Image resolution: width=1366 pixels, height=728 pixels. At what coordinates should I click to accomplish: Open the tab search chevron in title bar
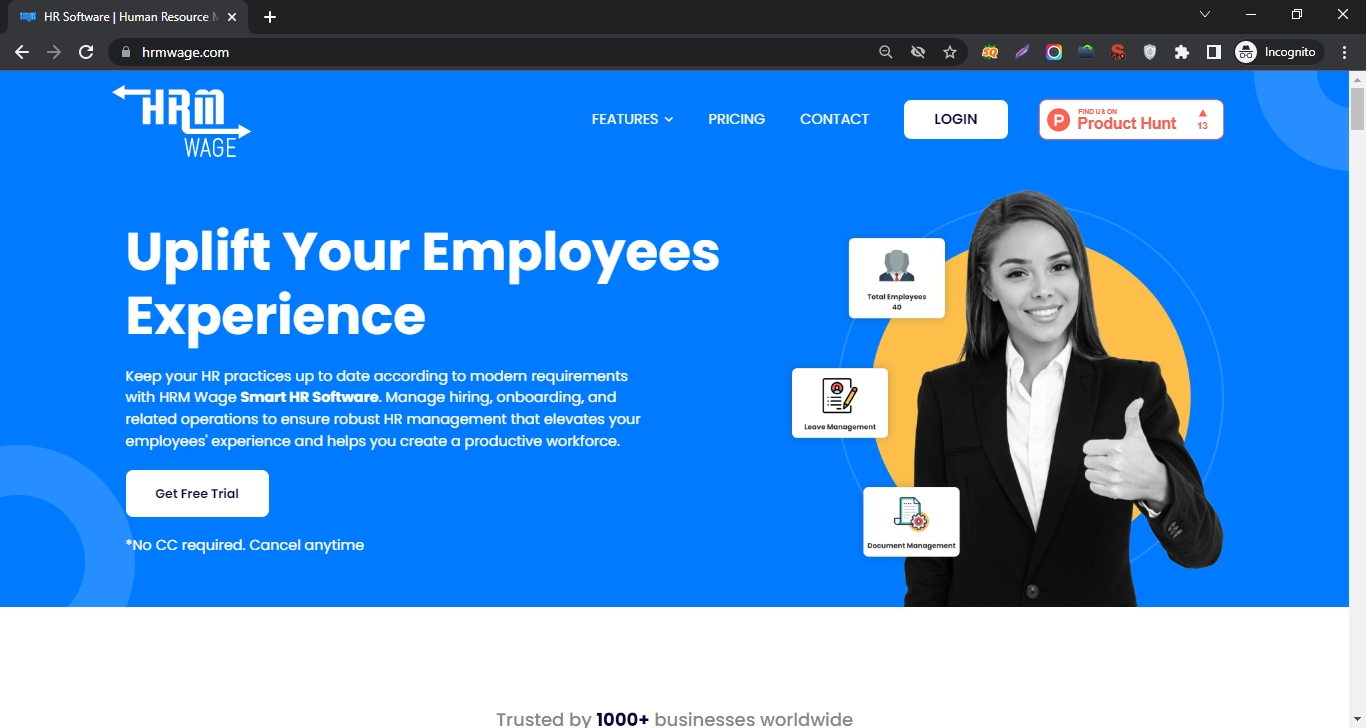coord(1205,14)
